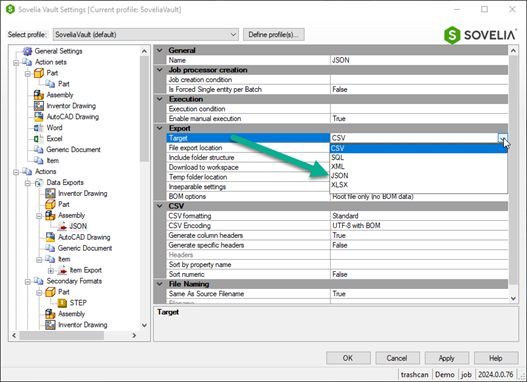The width and height of the screenshot is (527, 382).
Task: Click the JSON export action icon
Action: [62, 226]
